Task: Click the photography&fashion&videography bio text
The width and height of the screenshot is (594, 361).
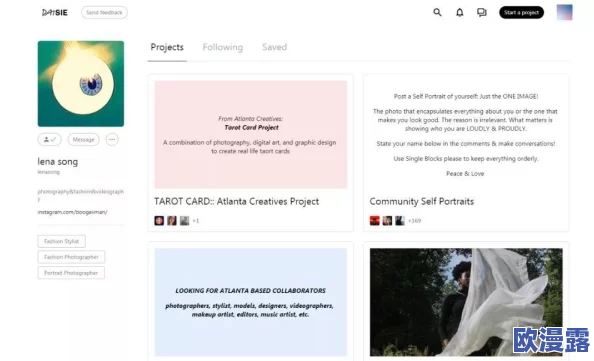Action: pyautogui.click(x=81, y=195)
